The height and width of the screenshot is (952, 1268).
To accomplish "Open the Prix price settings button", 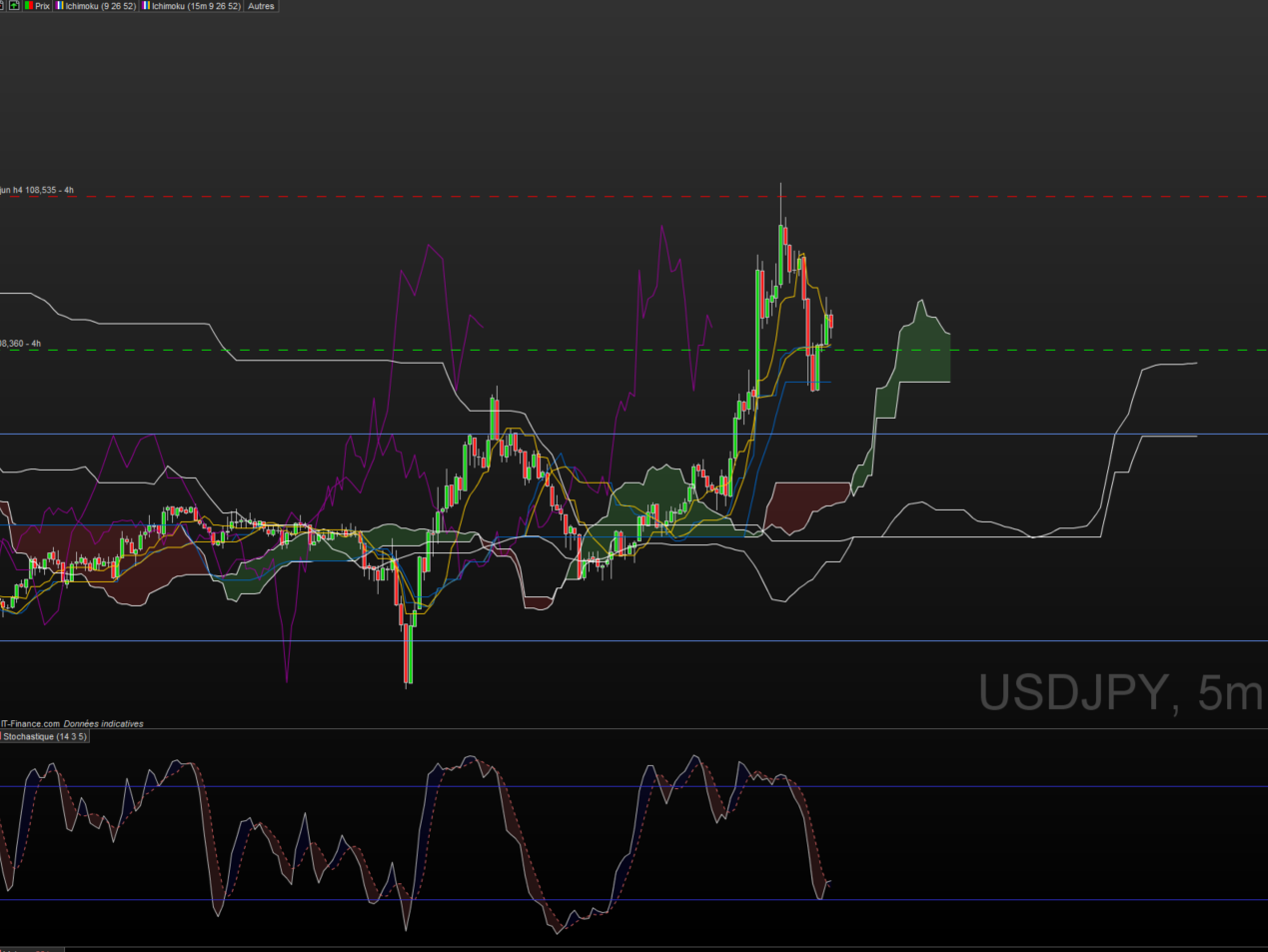I will coord(38,5).
